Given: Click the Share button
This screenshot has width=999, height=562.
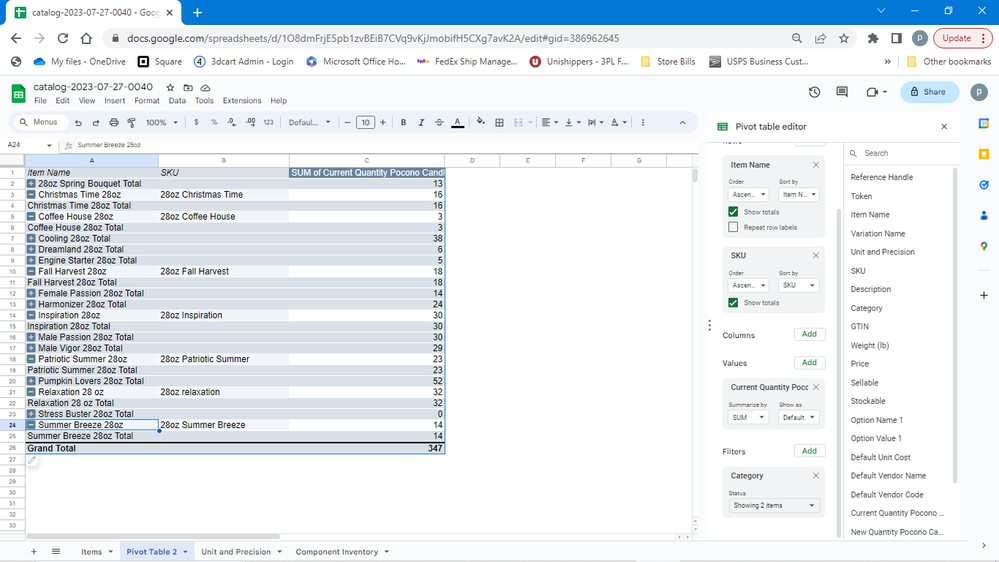Looking at the screenshot, I should point(929,92).
